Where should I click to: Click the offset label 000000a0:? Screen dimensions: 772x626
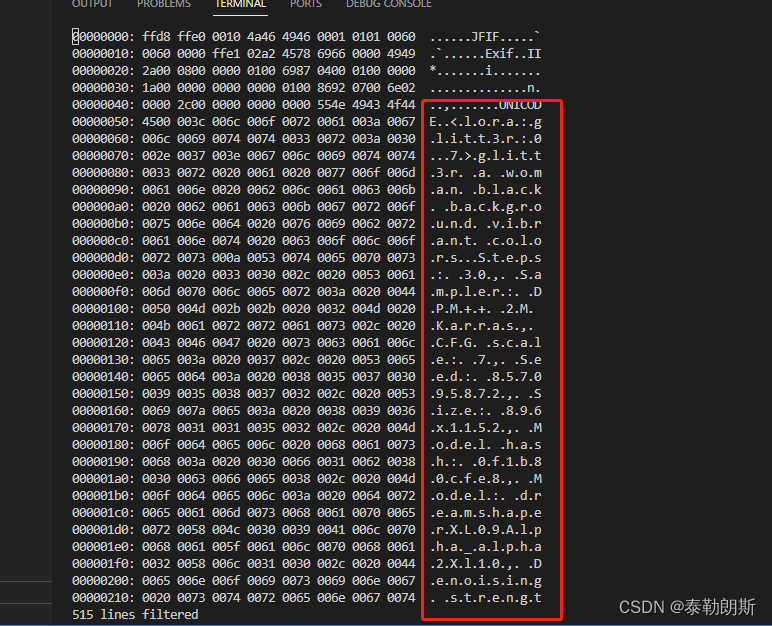pyautogui.click(x=103, y=206)
